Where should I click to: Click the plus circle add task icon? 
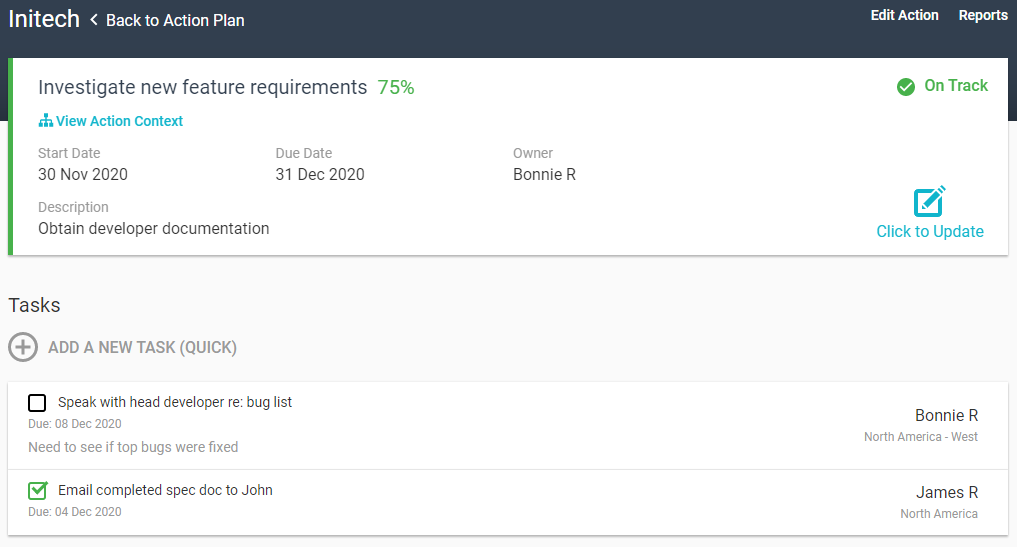pos(22,347)
